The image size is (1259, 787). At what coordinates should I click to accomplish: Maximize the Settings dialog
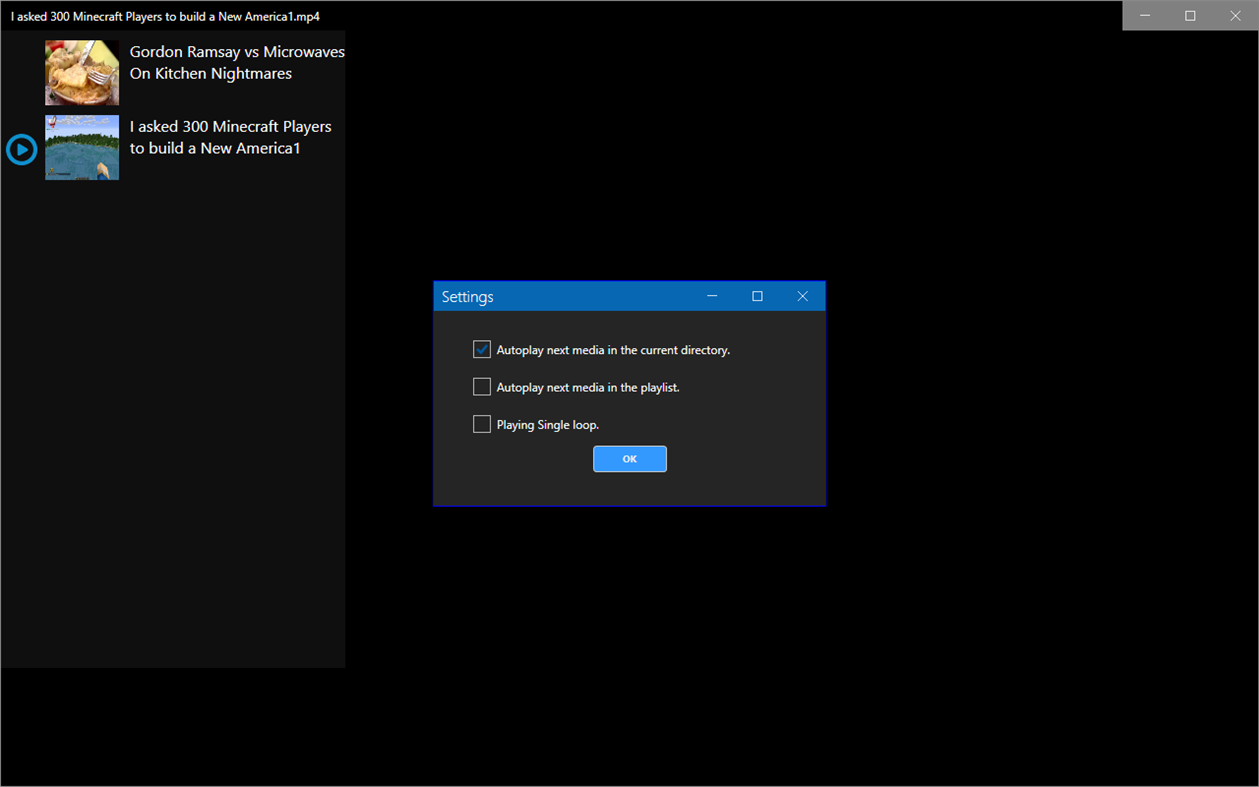tap(757, 296)
